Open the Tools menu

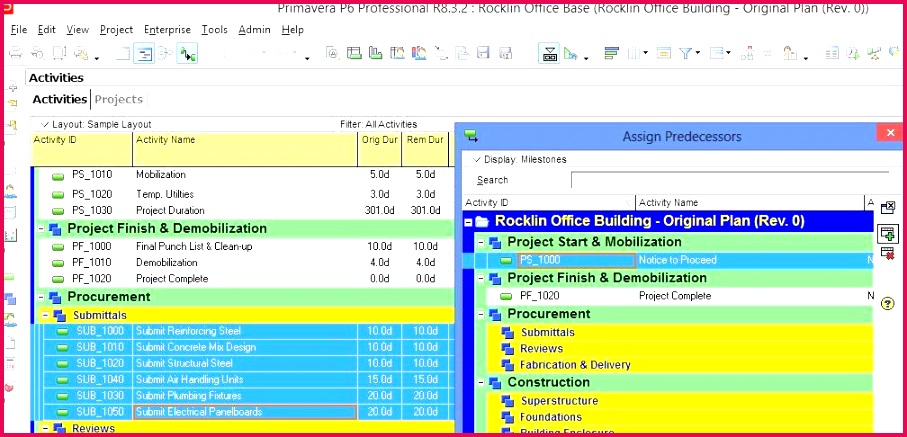(214, 30)
